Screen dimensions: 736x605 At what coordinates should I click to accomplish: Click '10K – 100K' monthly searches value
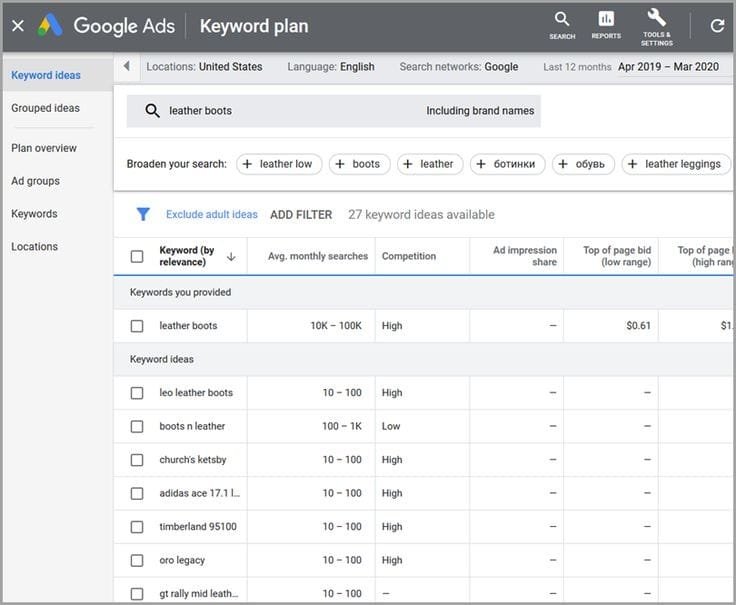[x=336, y=326]
